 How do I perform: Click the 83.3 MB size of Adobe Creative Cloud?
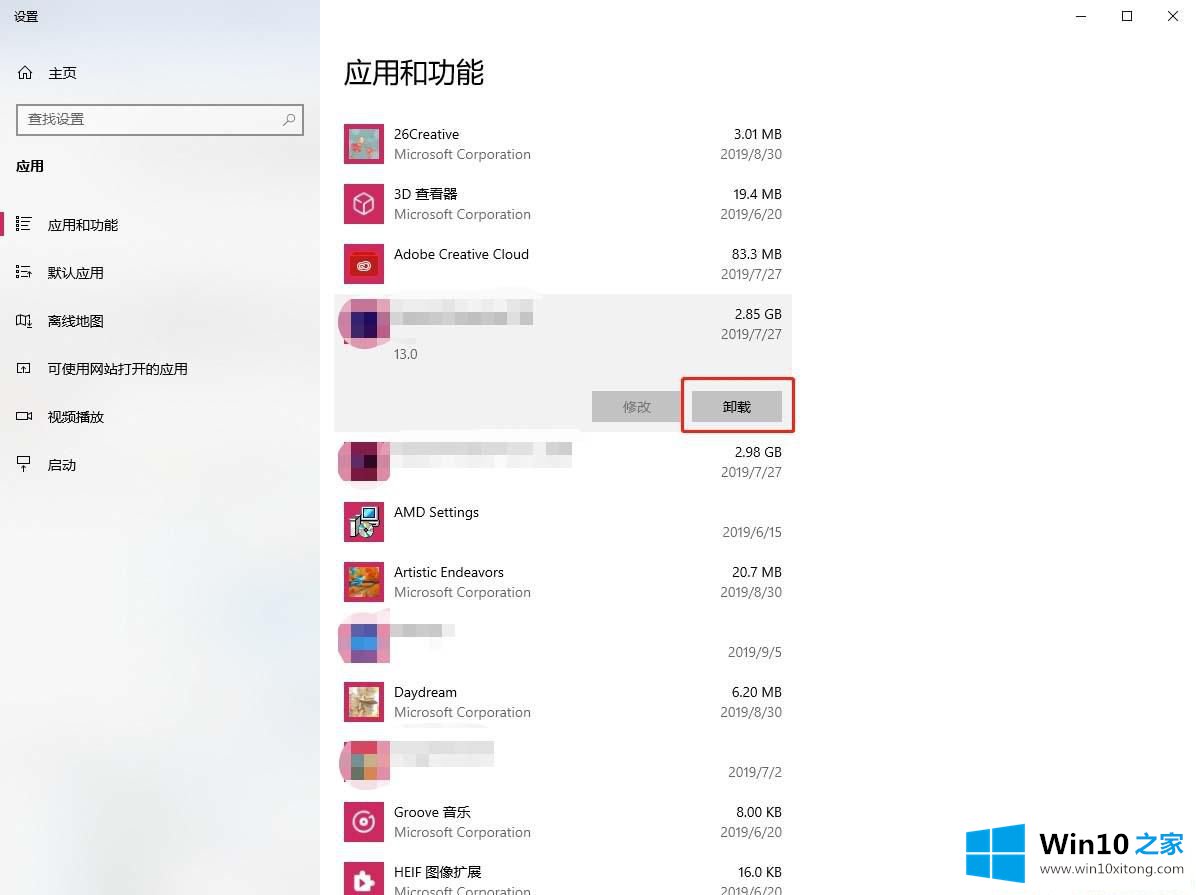coord(757,254)
